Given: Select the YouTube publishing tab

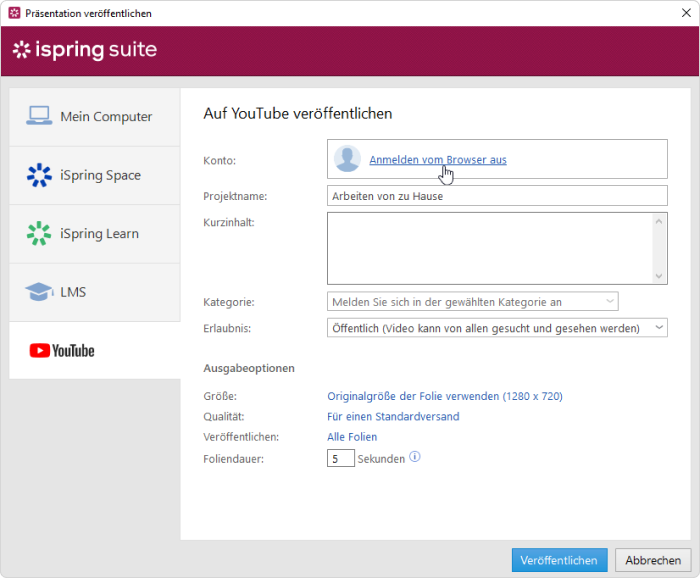Looking at the screenshot, I should point(95,351).
